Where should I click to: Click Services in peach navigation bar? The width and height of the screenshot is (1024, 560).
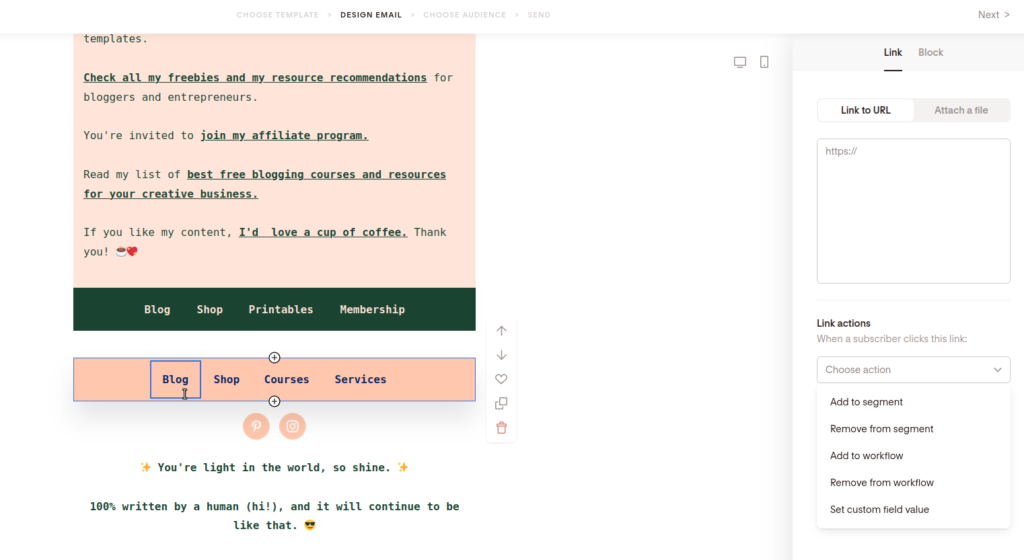(360, 379)
